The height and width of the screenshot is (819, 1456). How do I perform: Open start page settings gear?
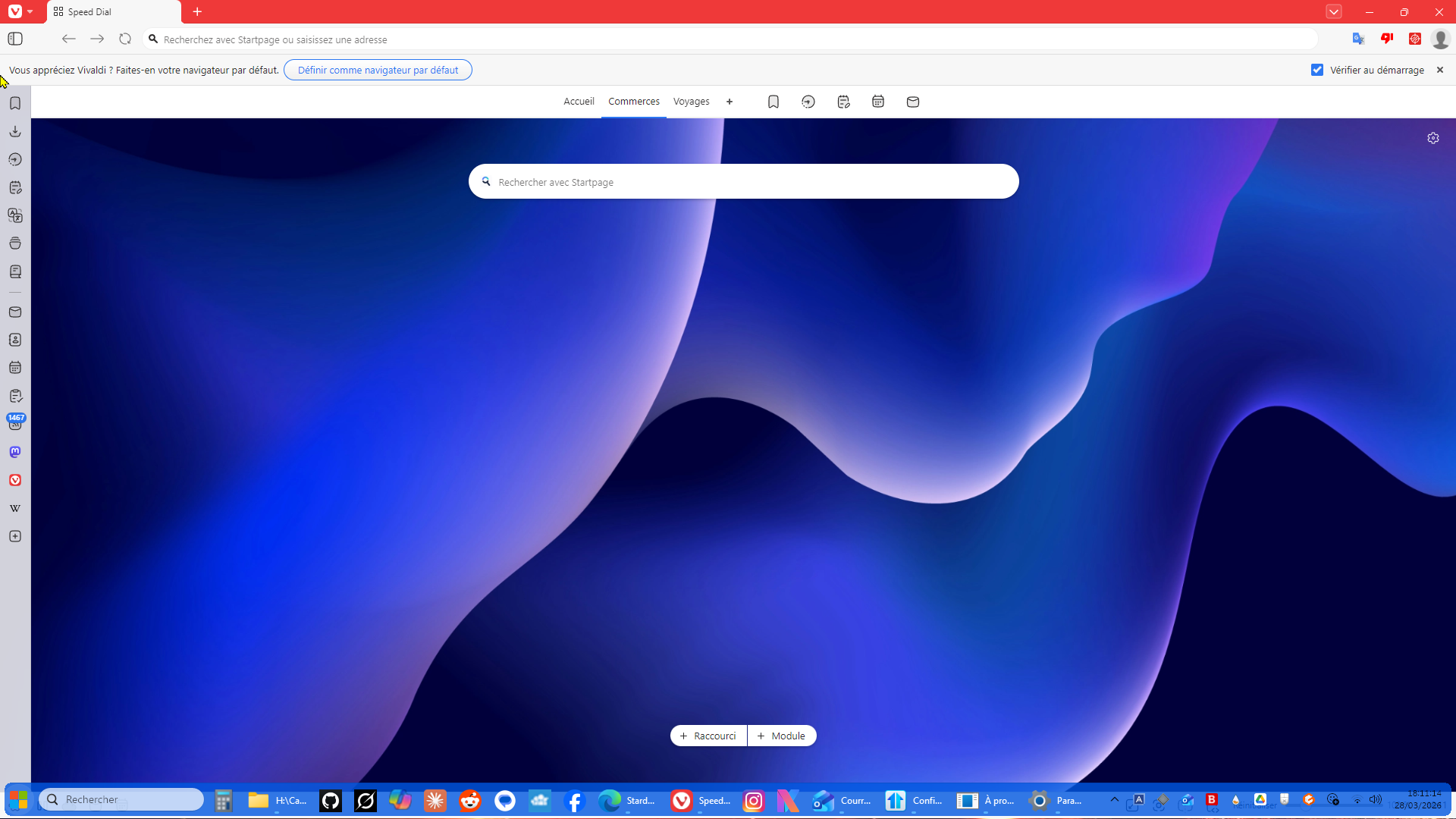tap(1432, 138)
